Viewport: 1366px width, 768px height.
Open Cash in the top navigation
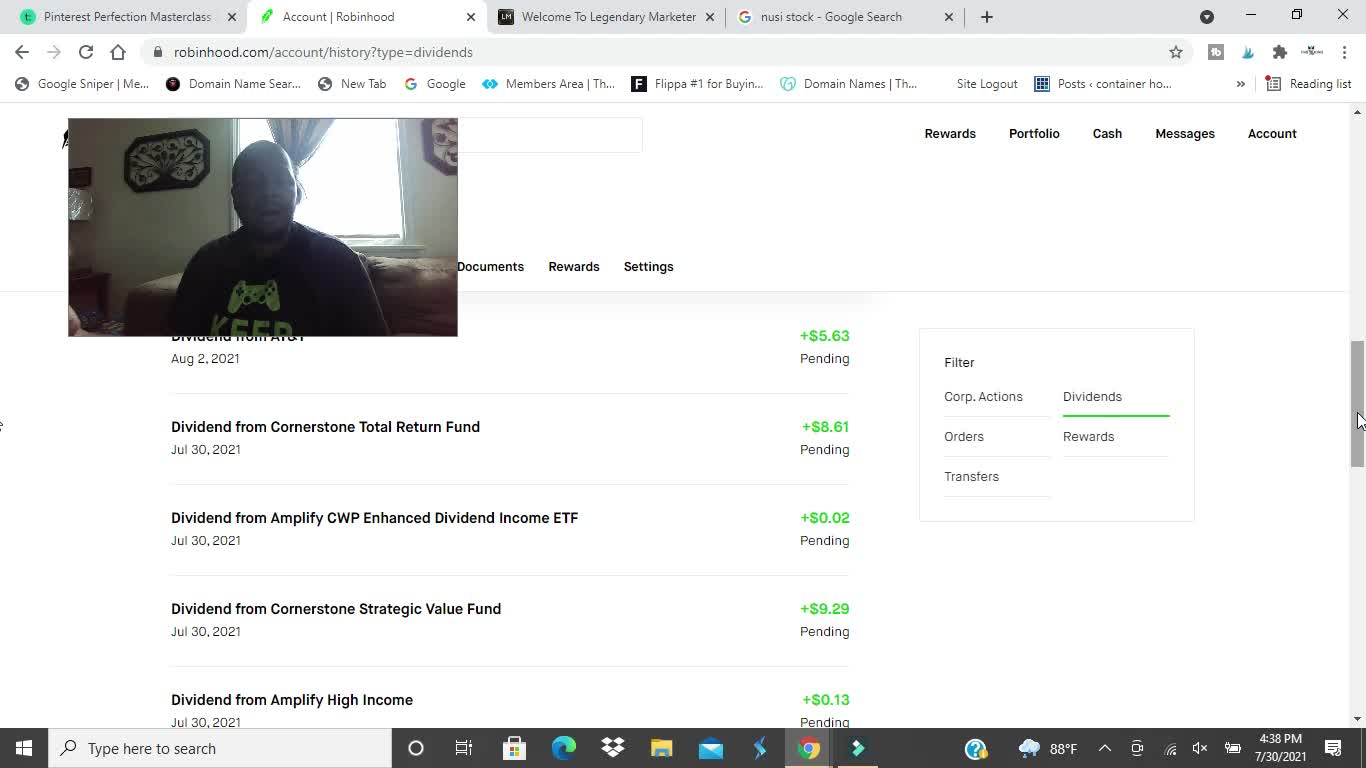[x=1107, y=134]
